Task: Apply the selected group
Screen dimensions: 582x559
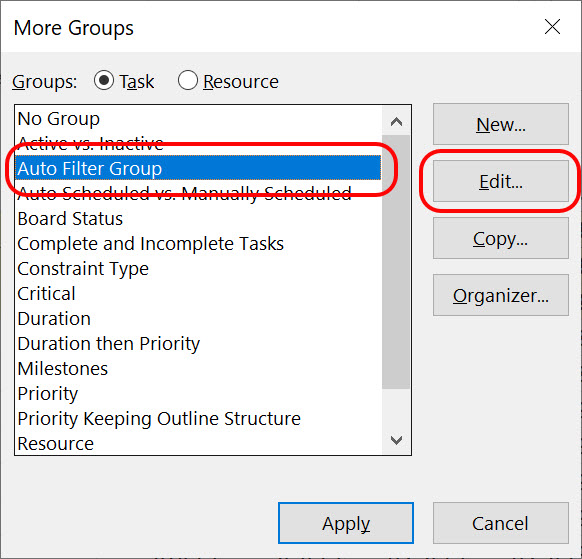Action: point(346,523)
